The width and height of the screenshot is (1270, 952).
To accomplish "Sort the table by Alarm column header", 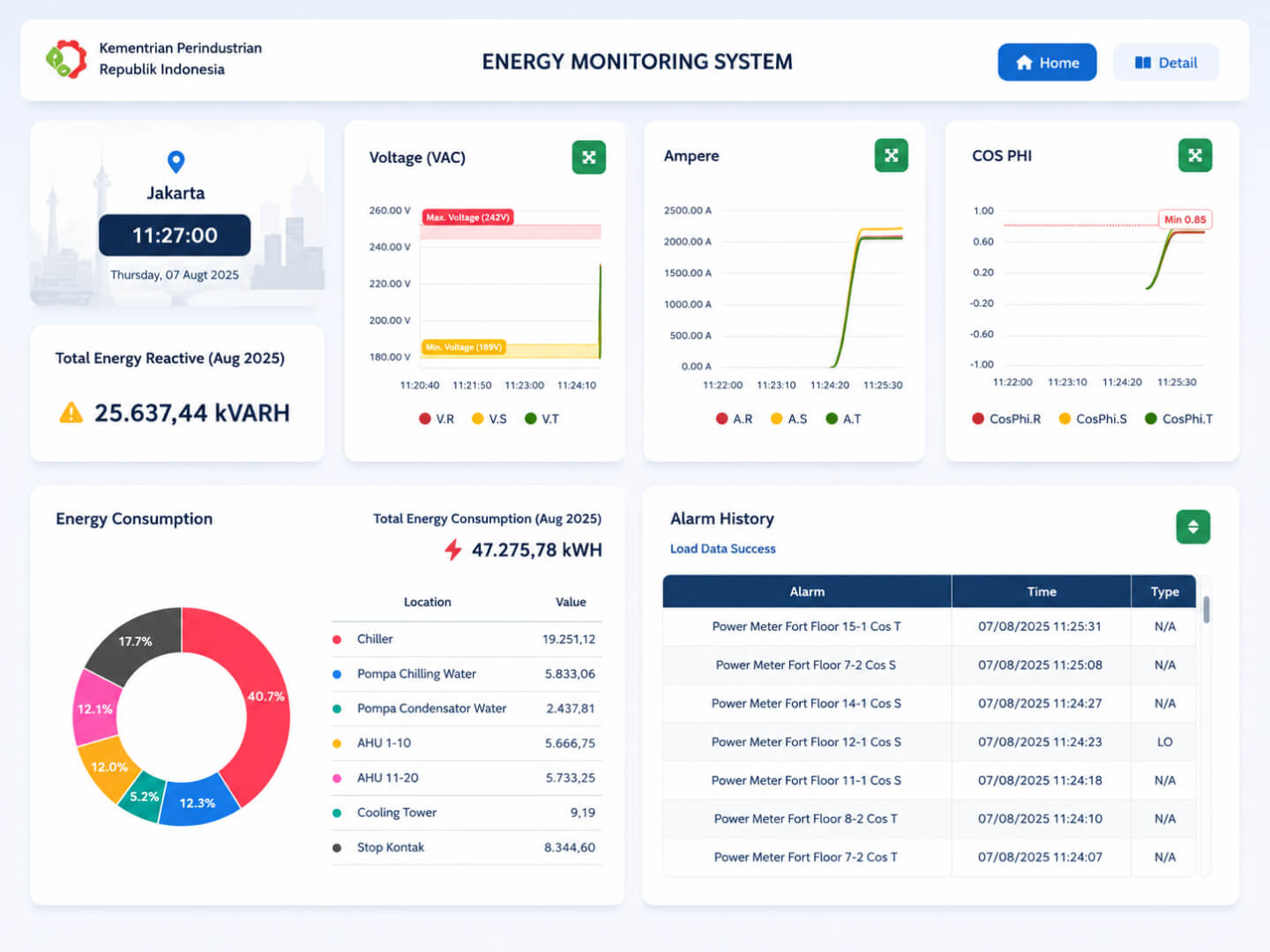I will pyautogui.click(x=807, y=591).
